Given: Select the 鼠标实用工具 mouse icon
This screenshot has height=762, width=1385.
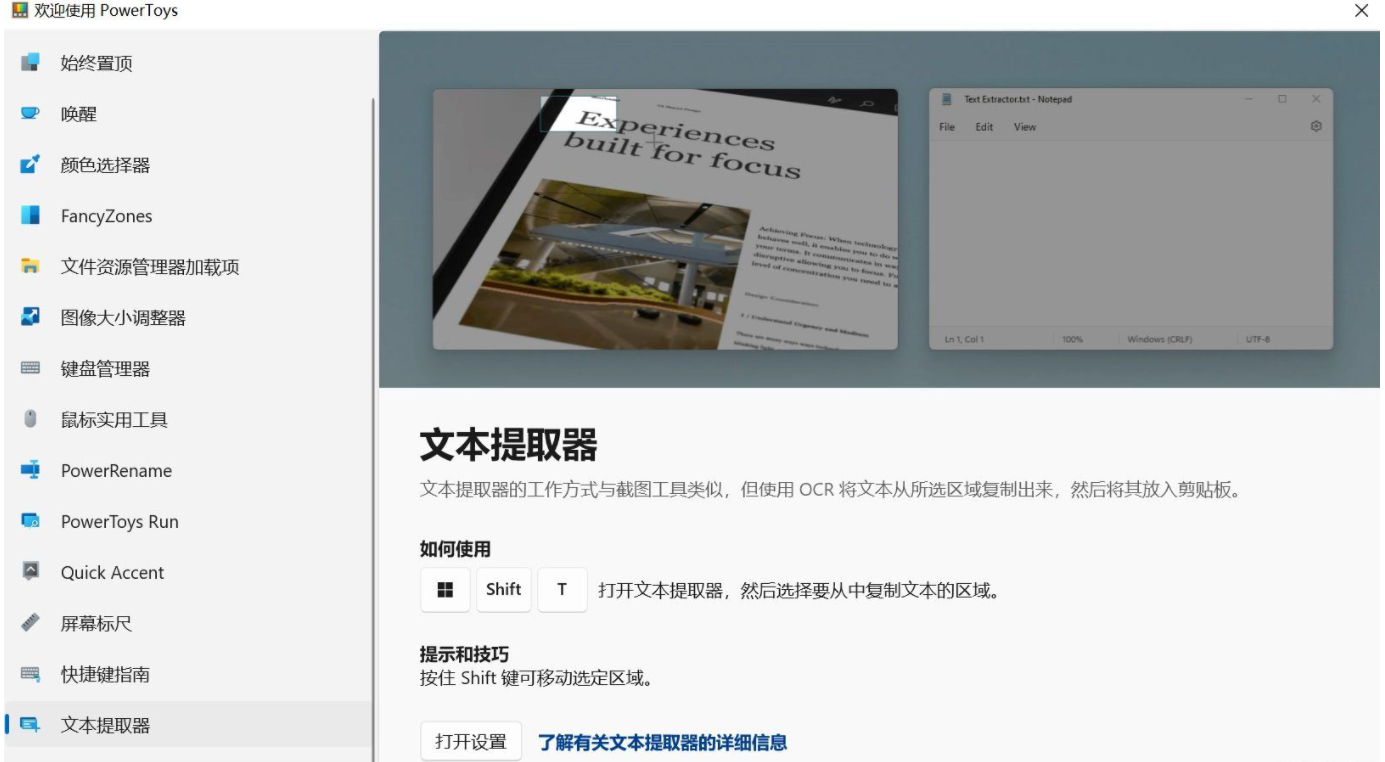Looking at the screenshot, I should coord(30,420).
